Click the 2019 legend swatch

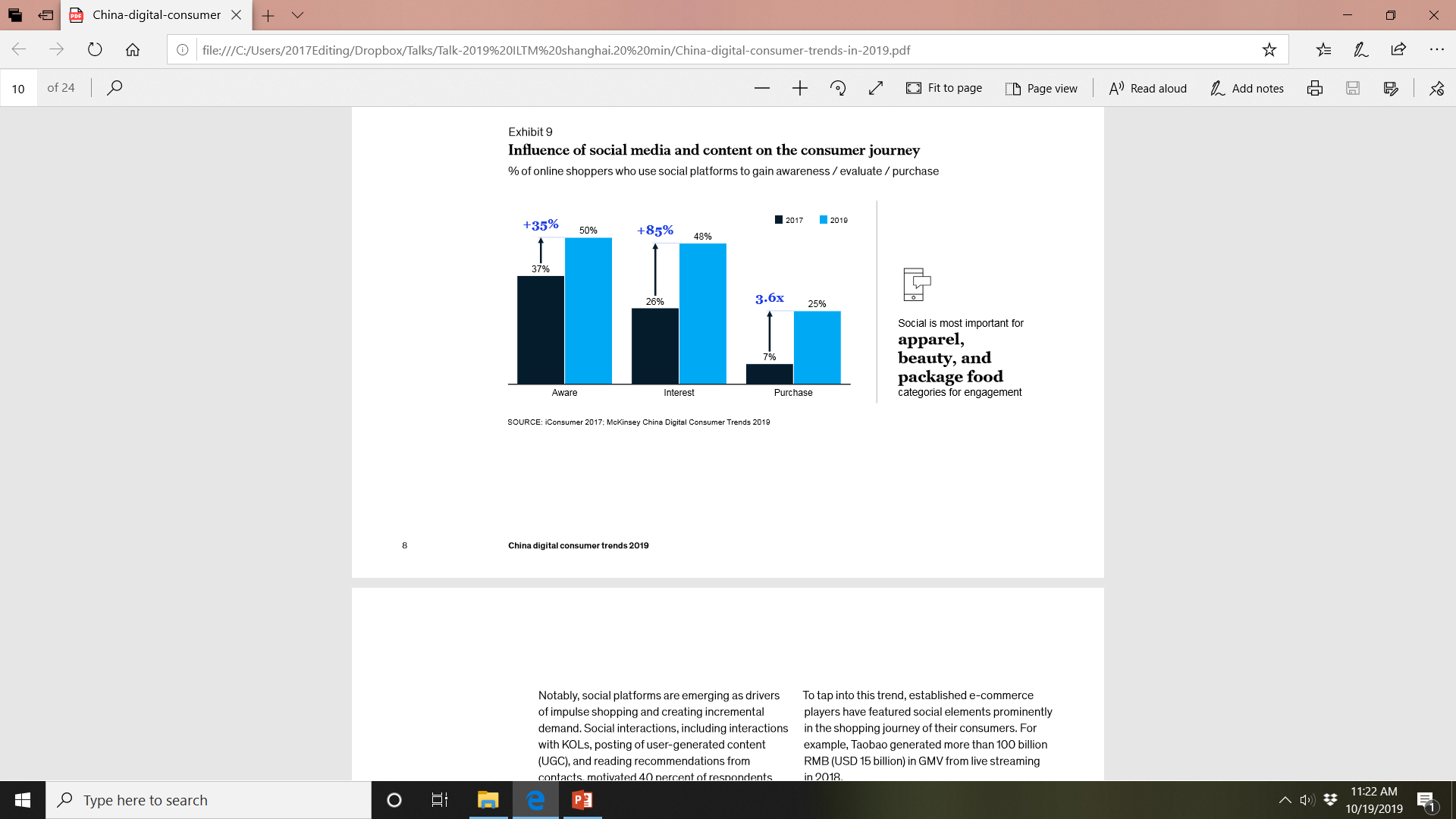(824, 220)
